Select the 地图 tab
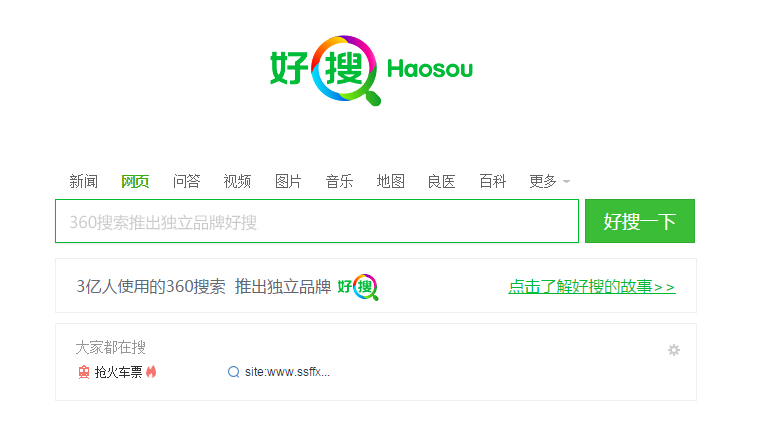The height and width of the screenshot is (426, 757). tap(391, 182)
